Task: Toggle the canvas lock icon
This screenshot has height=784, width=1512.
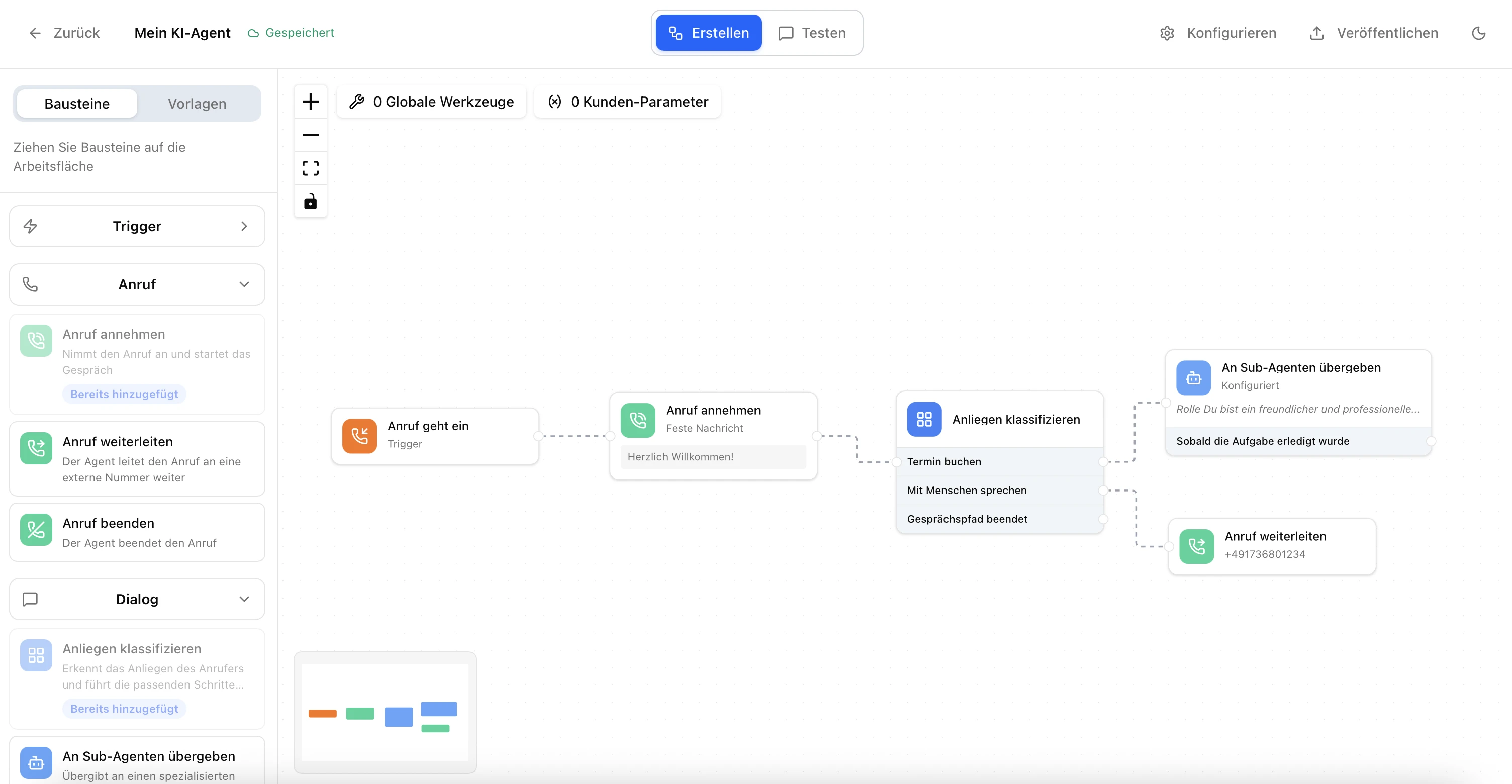Action: pyautogui.click(x=311, y=202)
